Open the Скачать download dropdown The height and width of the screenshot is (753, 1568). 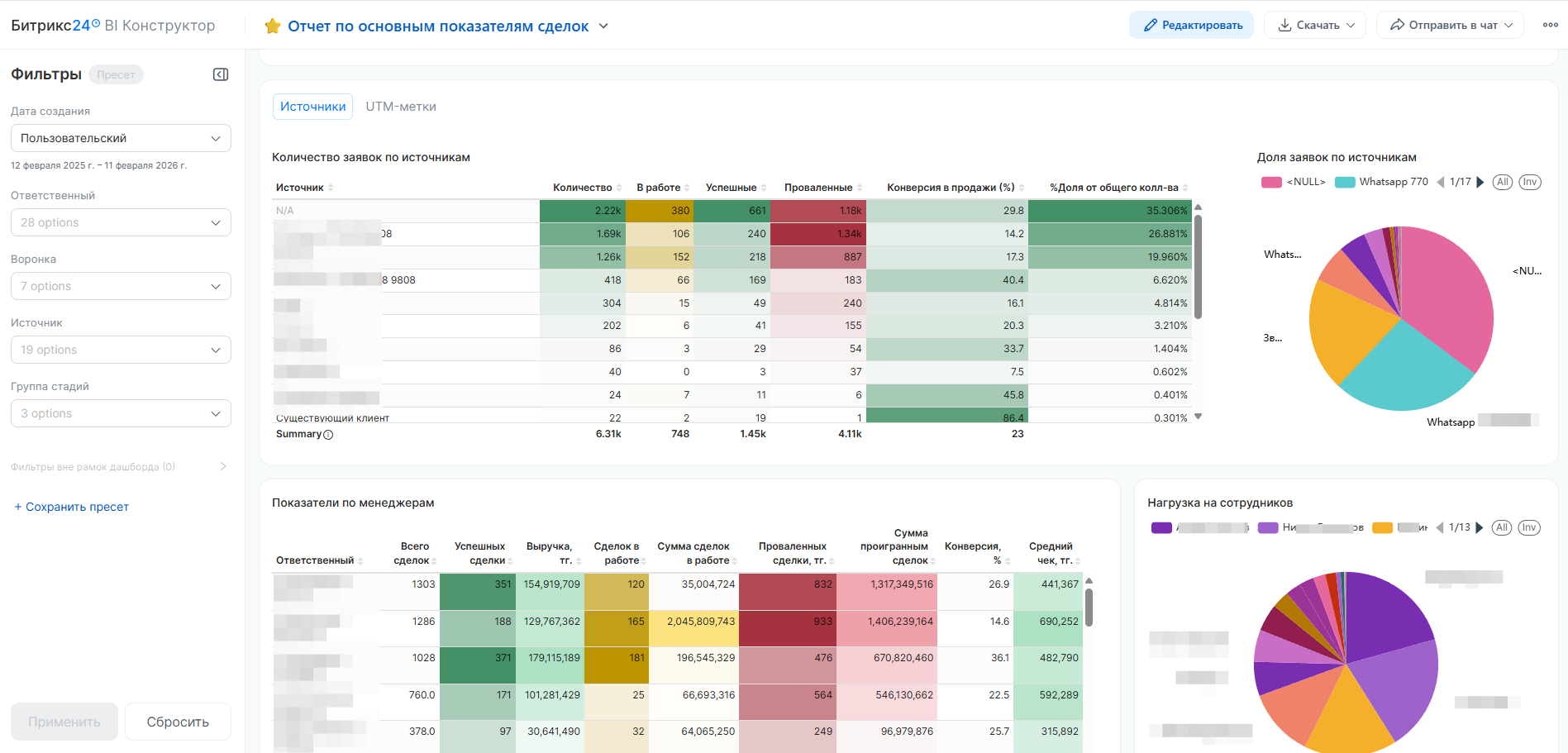coord(1315,25)
